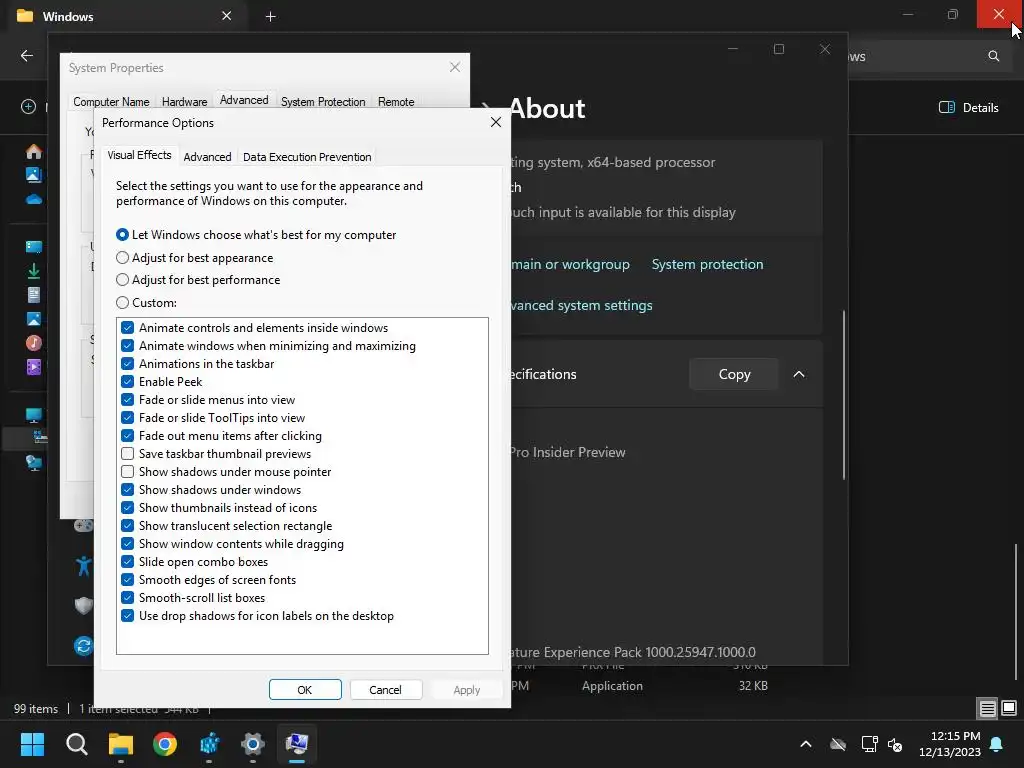Screen dimensions: 1024x768
Task: Open Gallery icon in Explorer sidebar
Action: [33, 175]
